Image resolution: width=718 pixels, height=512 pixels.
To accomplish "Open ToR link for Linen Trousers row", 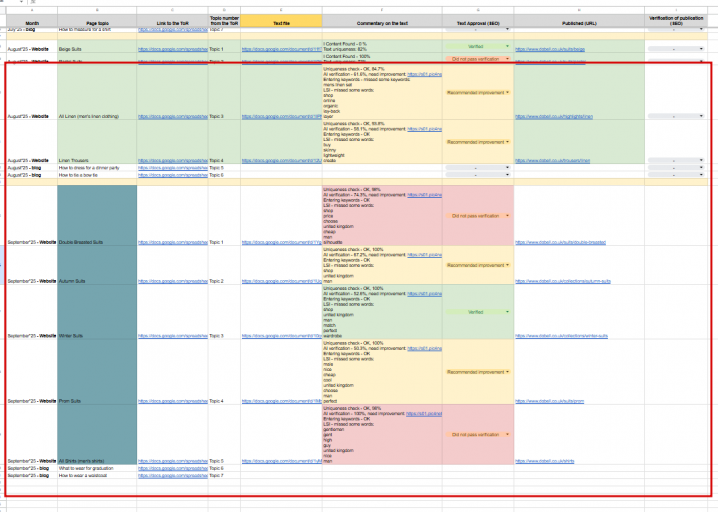I will pyautogui.click(x=173, y=161).
